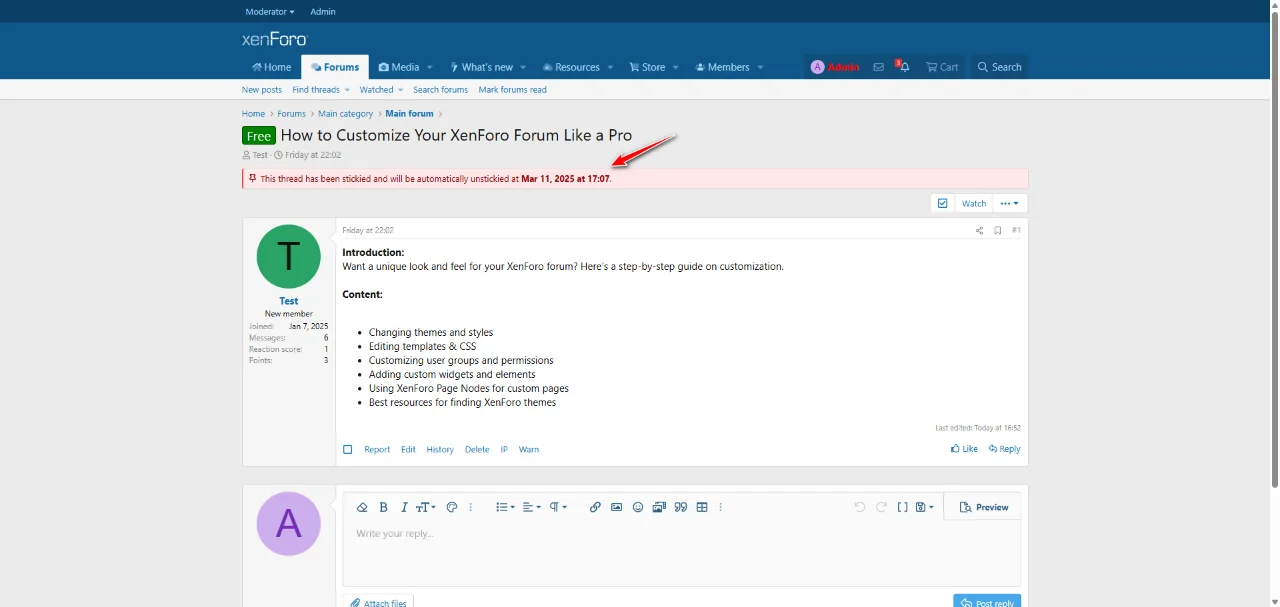The width and height of the screenshot is (1280, 607).
Task: Open the font size dropdown
Action: [426, 507]
